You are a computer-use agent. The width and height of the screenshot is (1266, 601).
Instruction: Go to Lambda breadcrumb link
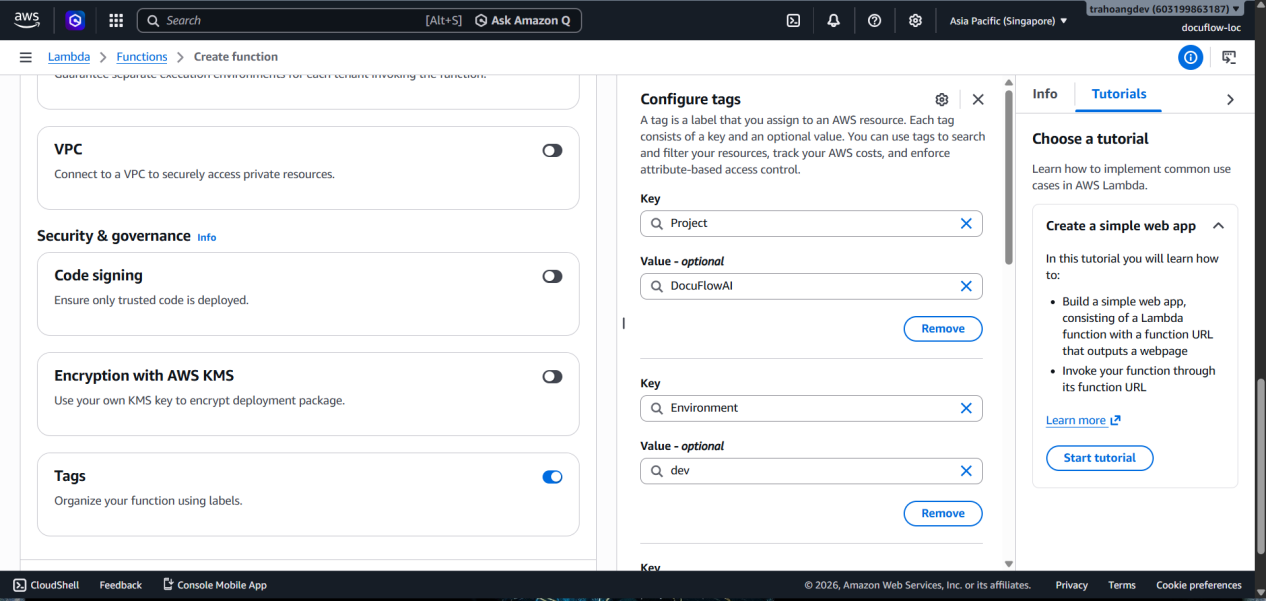coord(69,57)
